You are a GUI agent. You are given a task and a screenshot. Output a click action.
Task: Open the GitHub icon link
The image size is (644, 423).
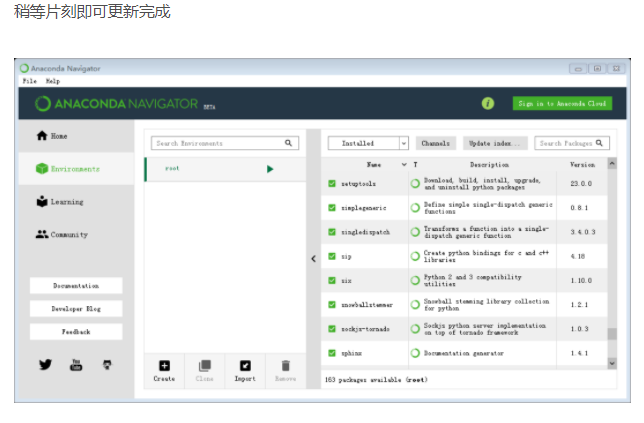click(x=107, y=364)
